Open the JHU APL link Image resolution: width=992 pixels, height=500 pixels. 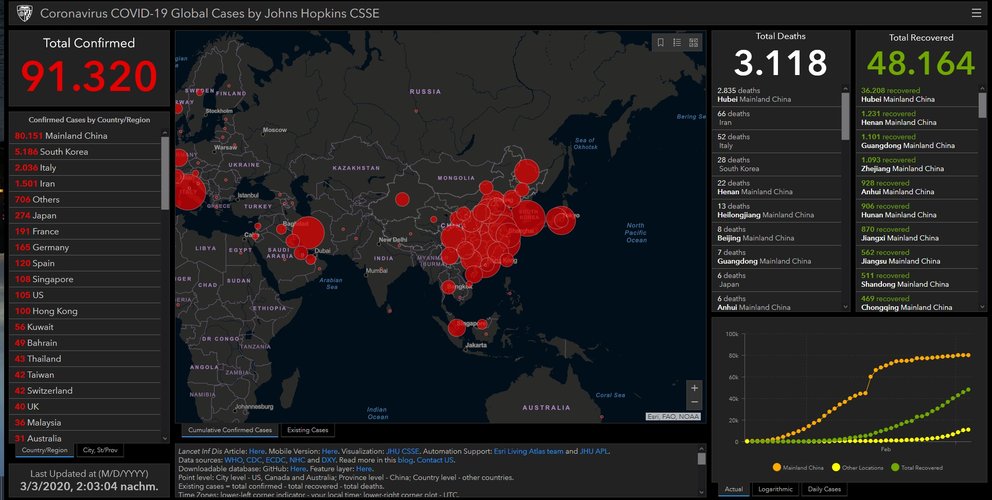(x=594, y=451)
